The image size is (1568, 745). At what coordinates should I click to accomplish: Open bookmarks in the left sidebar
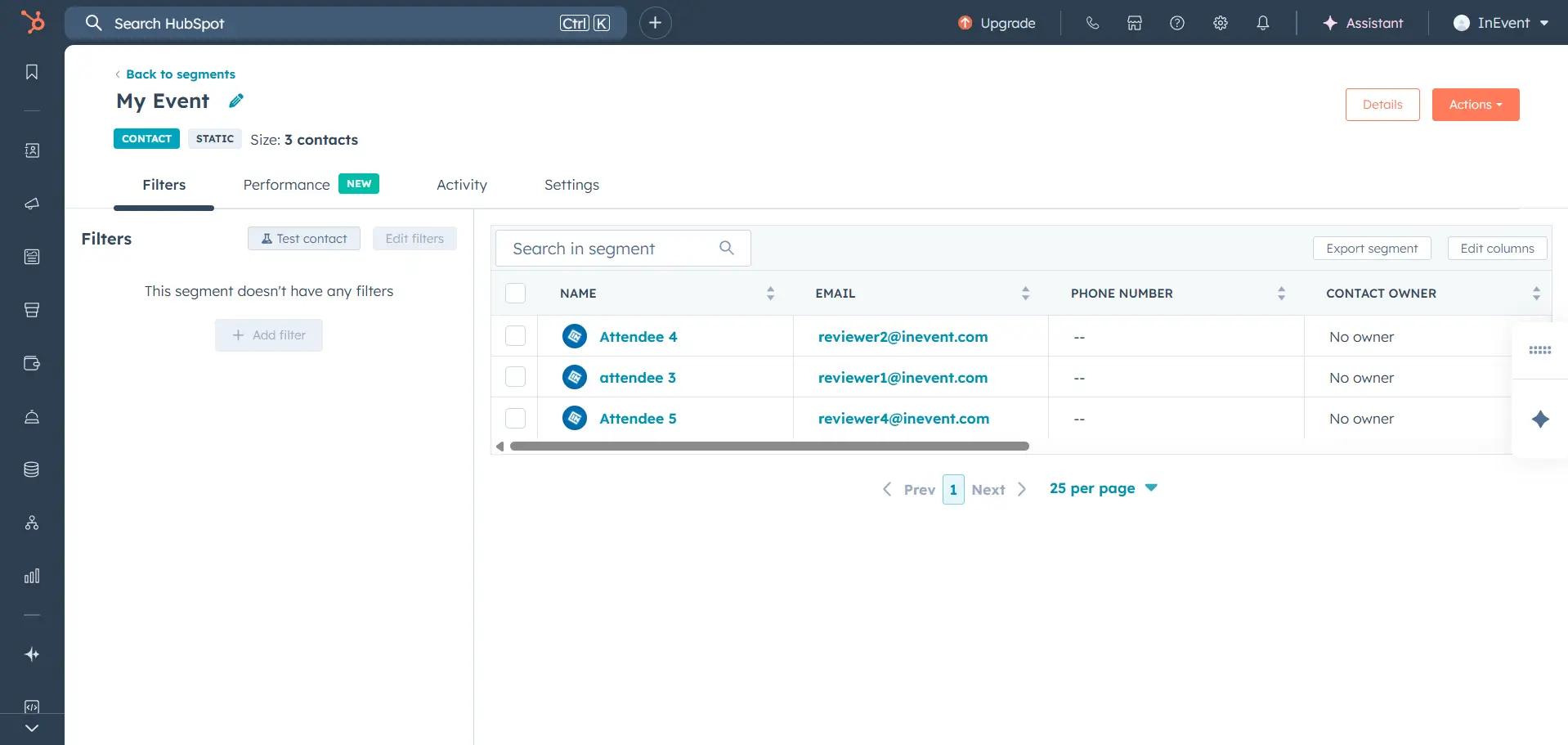pos(32,72)
